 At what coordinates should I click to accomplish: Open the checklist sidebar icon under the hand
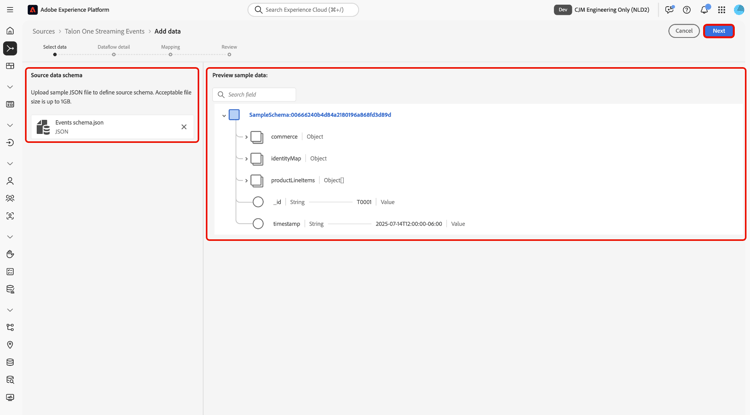(10, 272)
